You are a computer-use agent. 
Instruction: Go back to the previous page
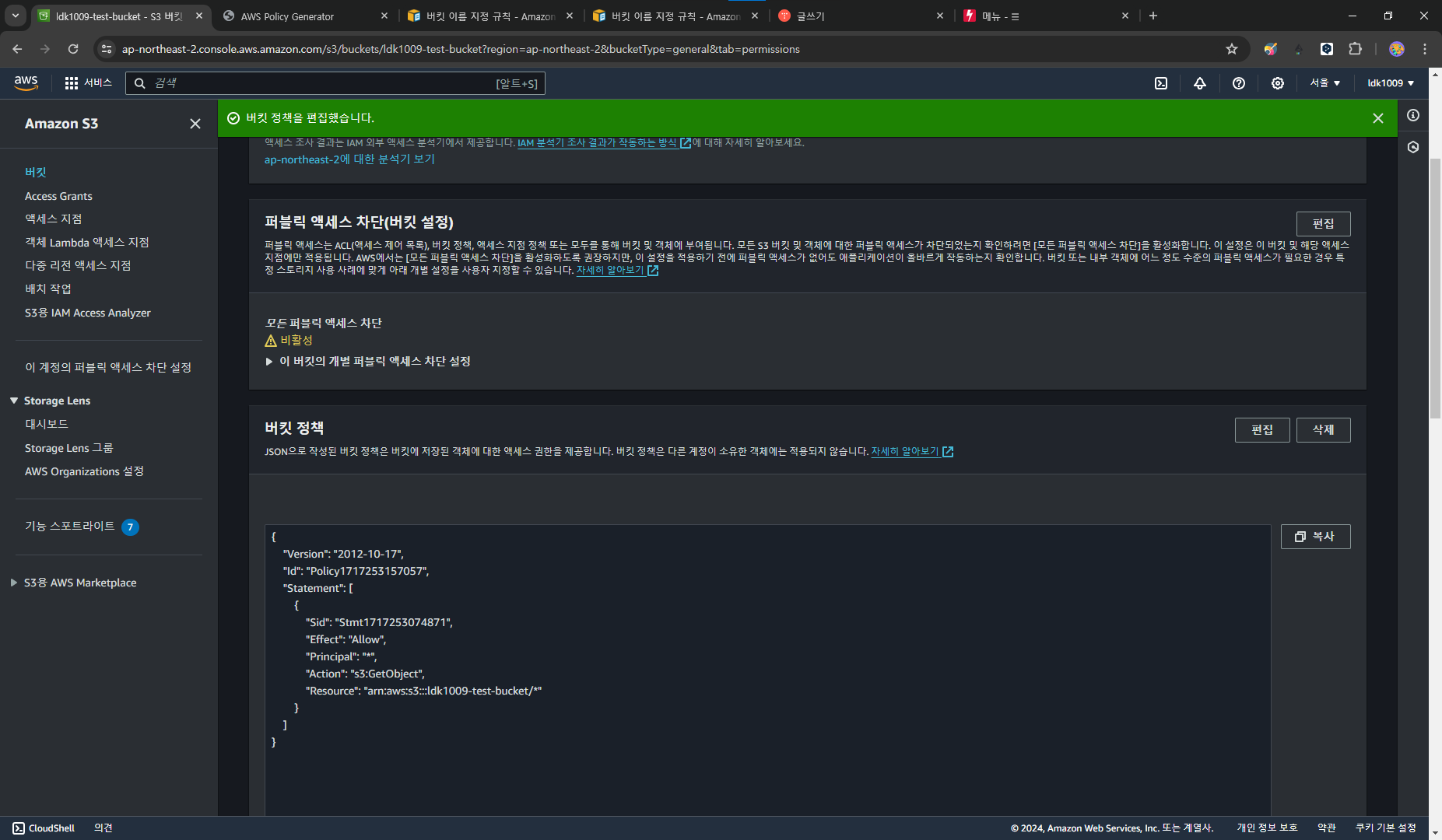coord(17,49)
